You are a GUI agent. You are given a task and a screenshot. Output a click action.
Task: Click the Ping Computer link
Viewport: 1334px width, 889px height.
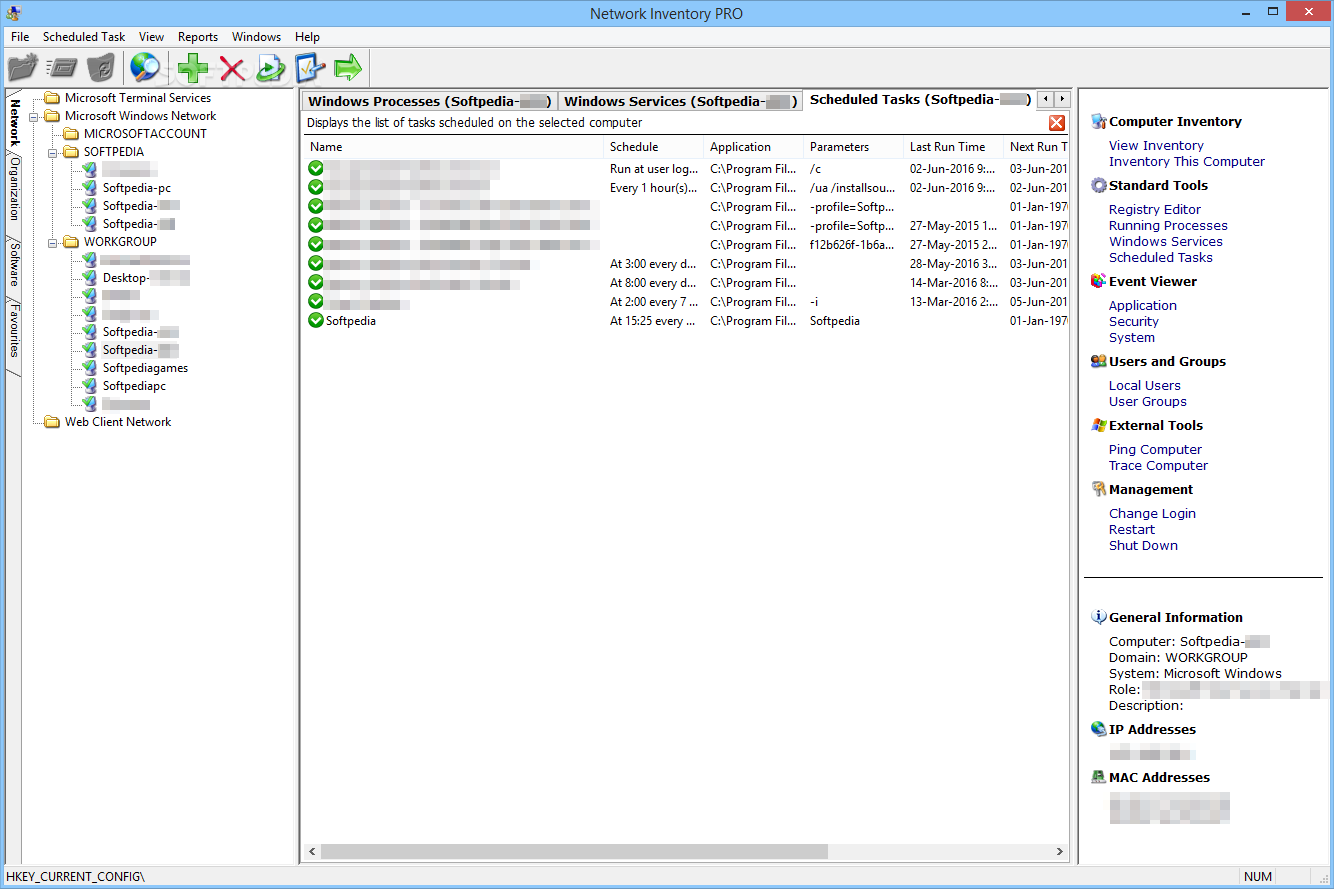click(1155, 449)
